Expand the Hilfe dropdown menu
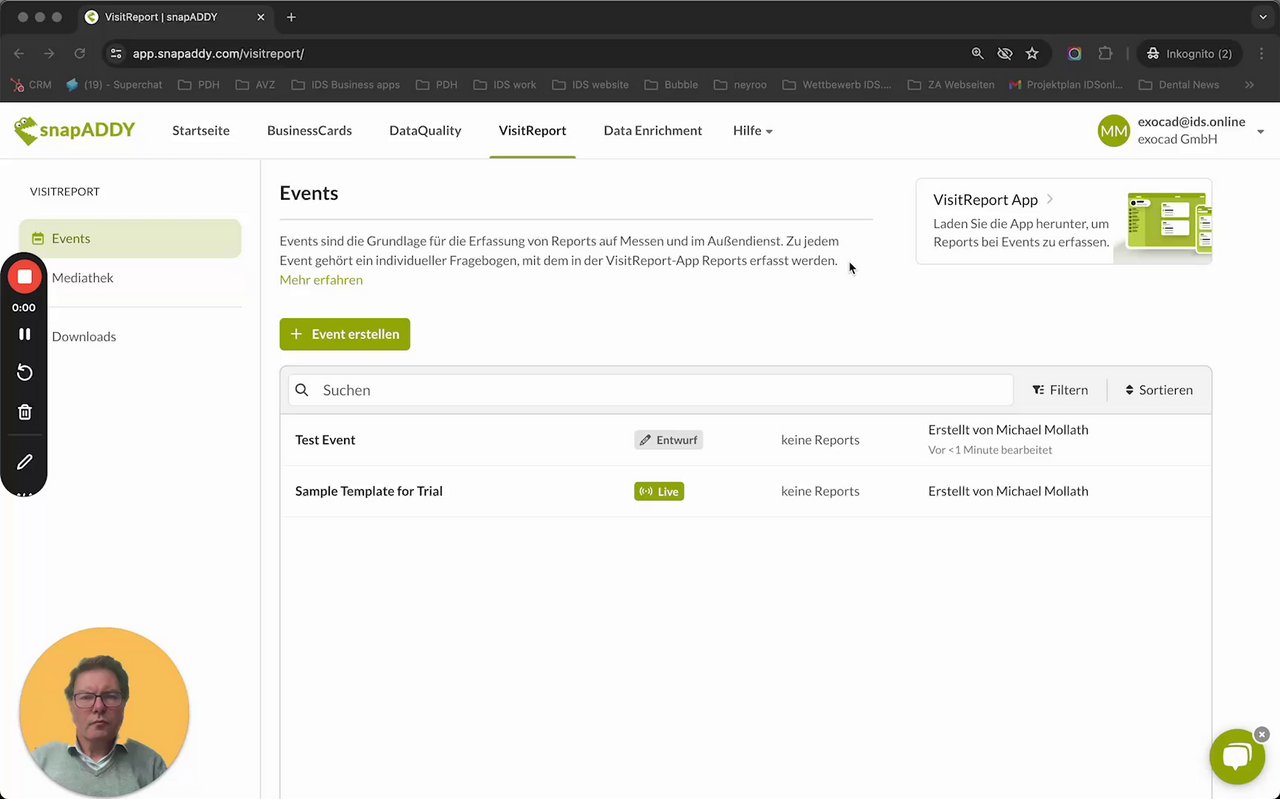 pyautogui.click(x=752, y=131)
